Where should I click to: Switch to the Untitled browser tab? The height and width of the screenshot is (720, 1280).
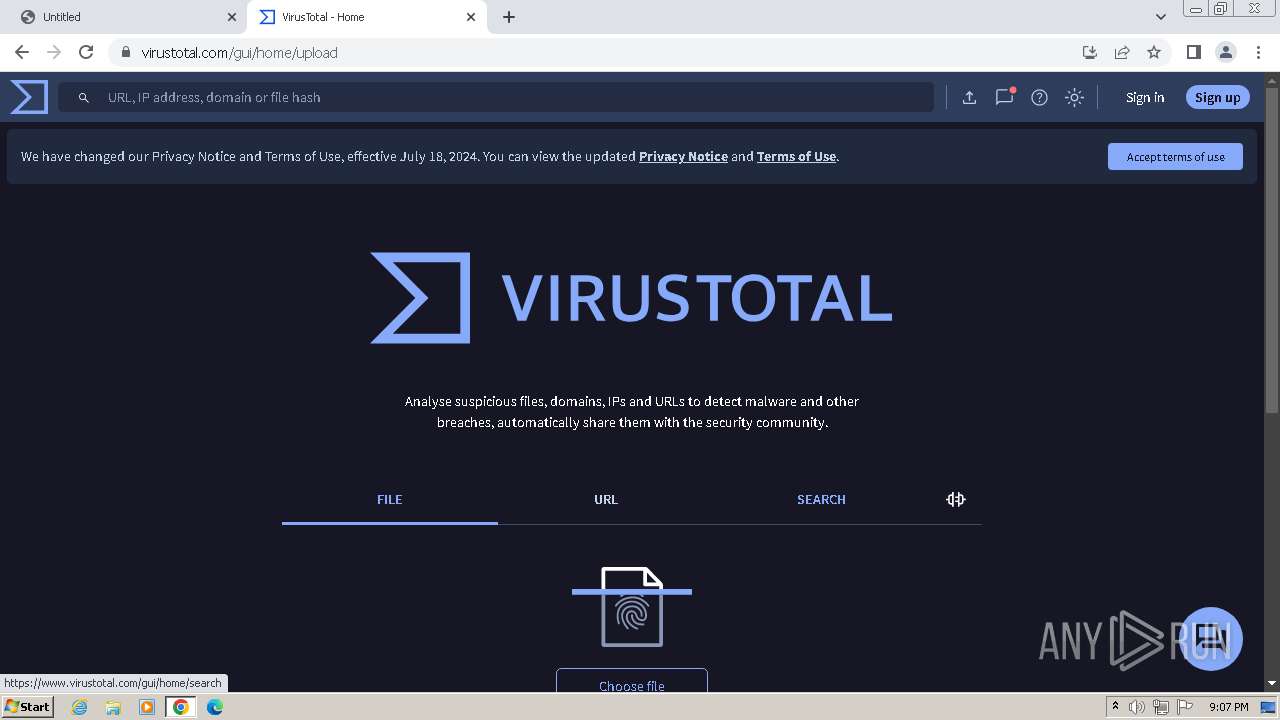pos(124,17)
